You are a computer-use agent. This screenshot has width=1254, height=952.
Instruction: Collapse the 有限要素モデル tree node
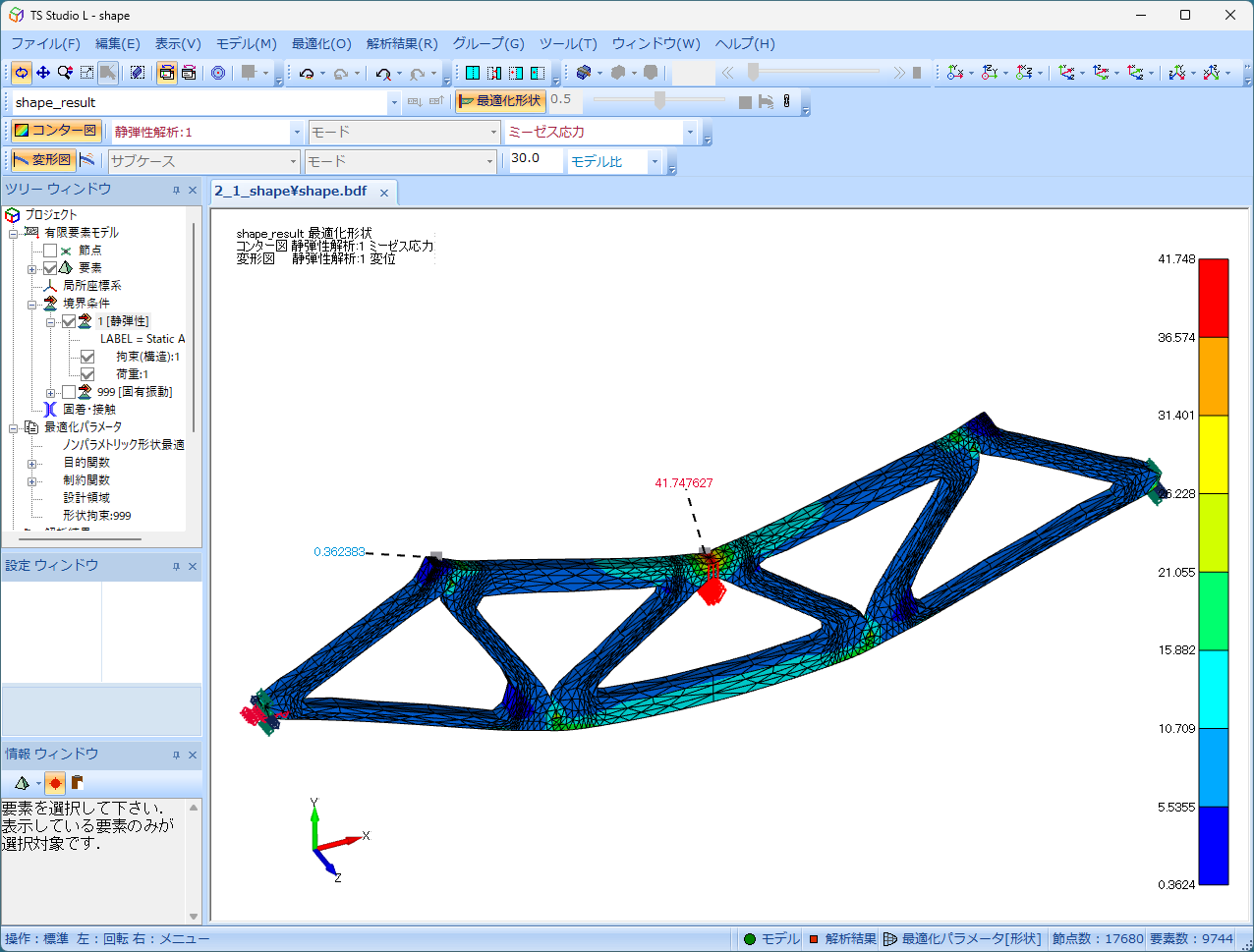point(14,233)
